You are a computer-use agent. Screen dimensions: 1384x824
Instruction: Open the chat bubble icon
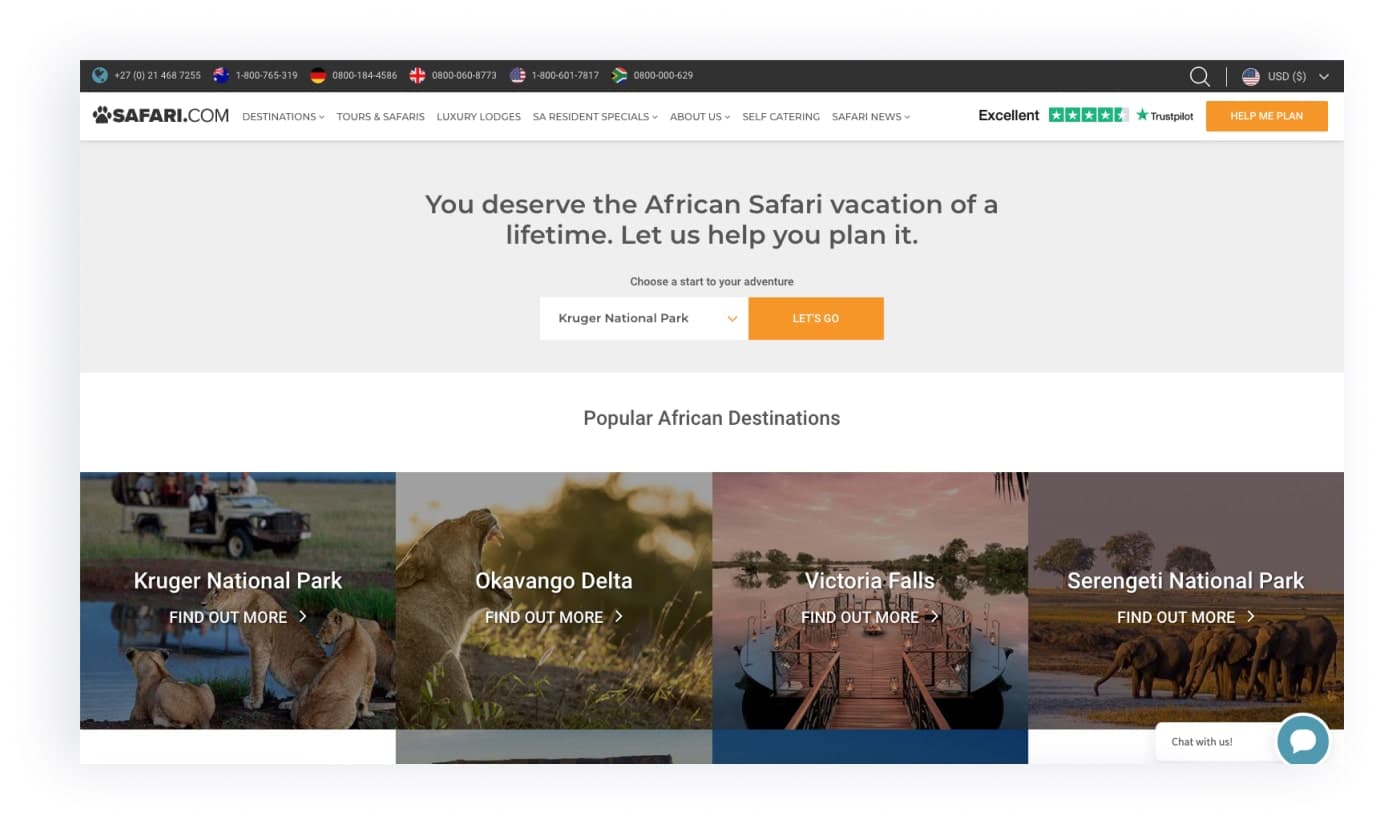coord(1302,741)
